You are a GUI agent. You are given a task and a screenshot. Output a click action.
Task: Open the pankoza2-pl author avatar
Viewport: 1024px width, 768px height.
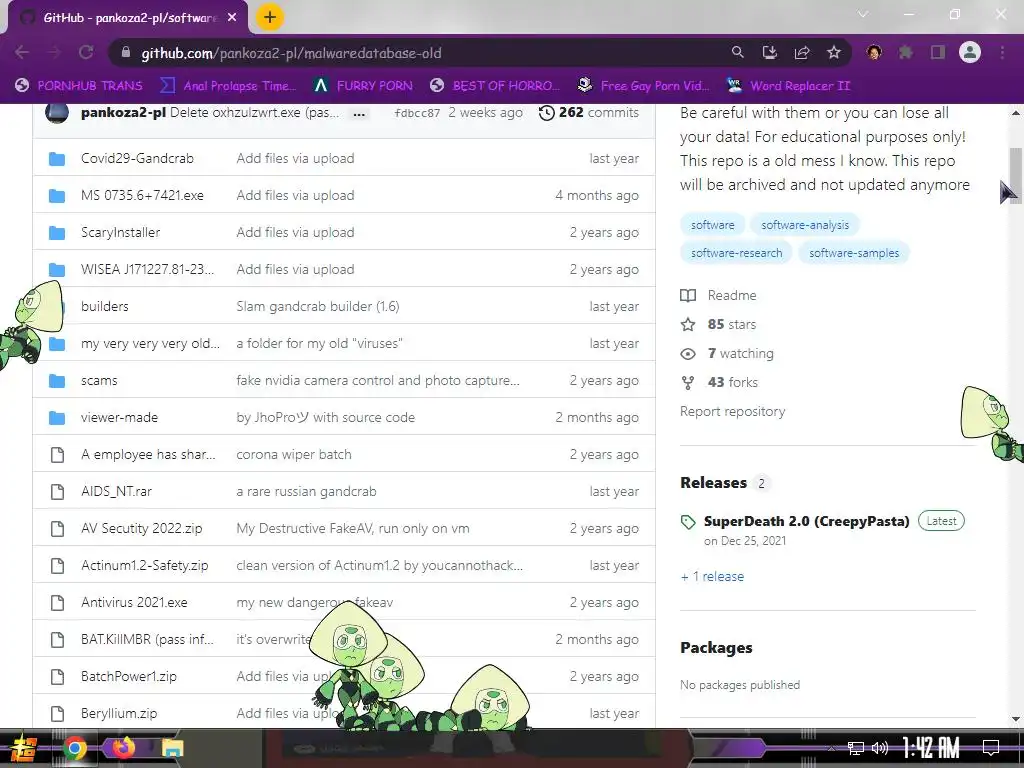point(57,112)
